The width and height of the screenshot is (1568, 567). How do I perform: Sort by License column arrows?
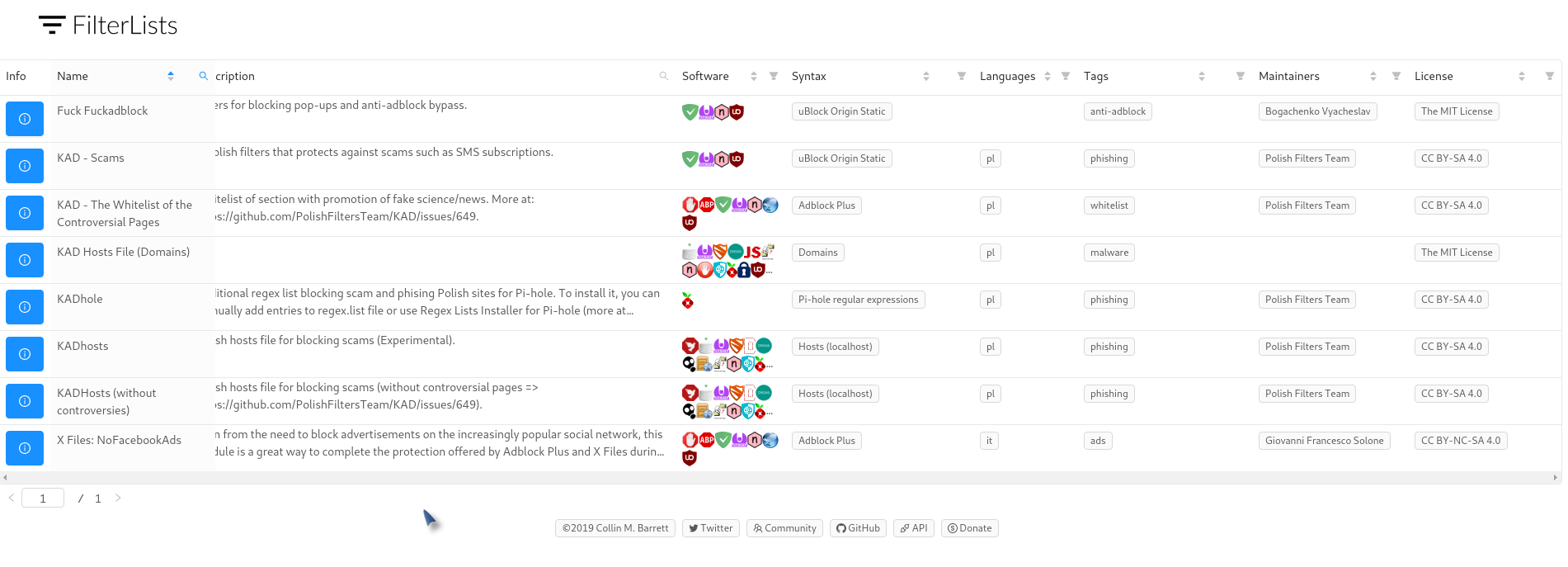[x=1522, y=76]
